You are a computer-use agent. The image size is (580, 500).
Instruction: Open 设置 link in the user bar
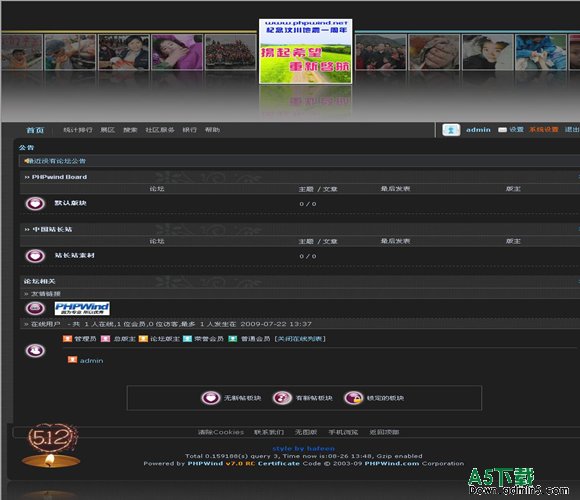click(x=516, y=130)
